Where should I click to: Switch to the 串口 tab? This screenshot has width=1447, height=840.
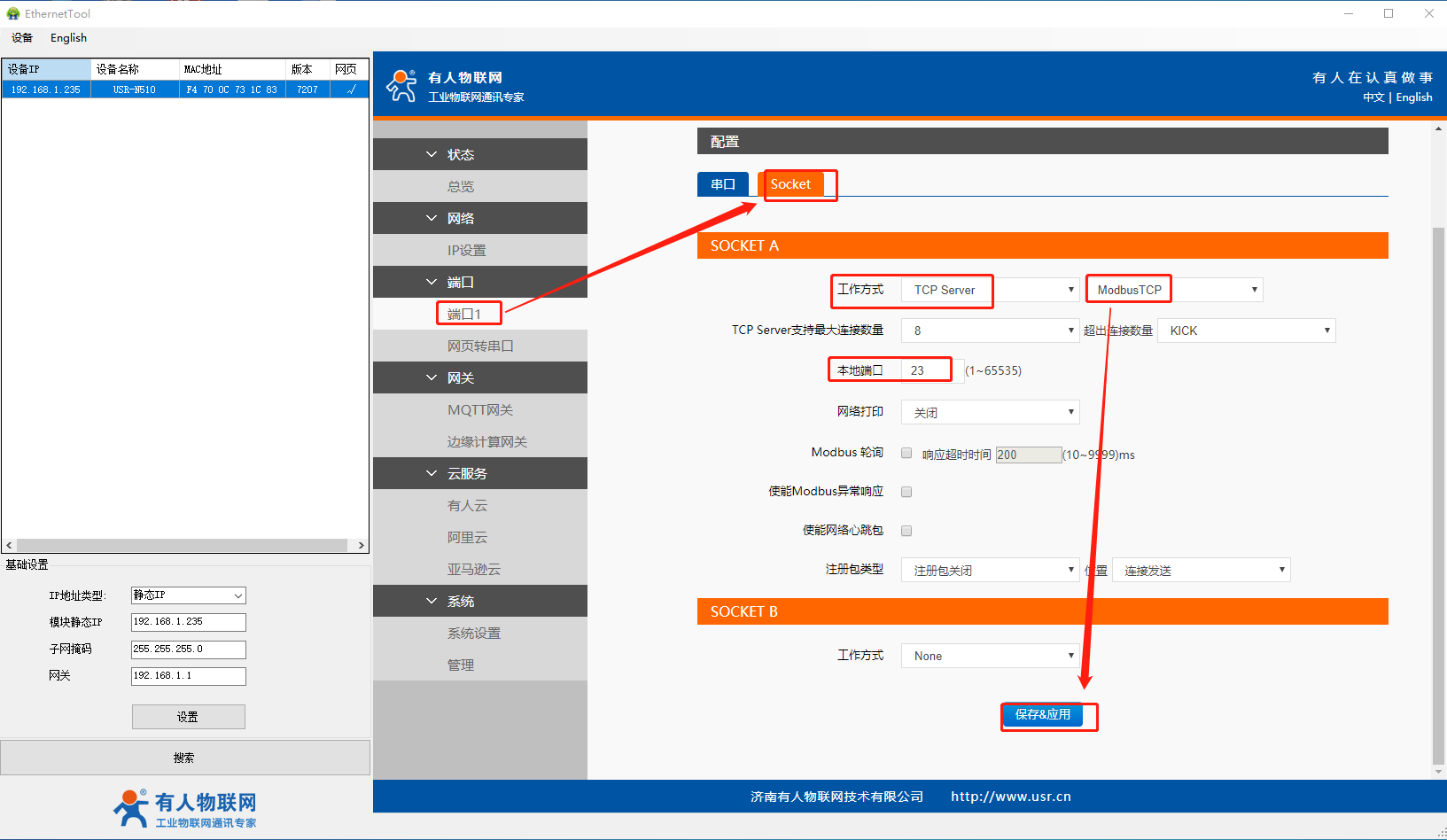tap(723, 184)
